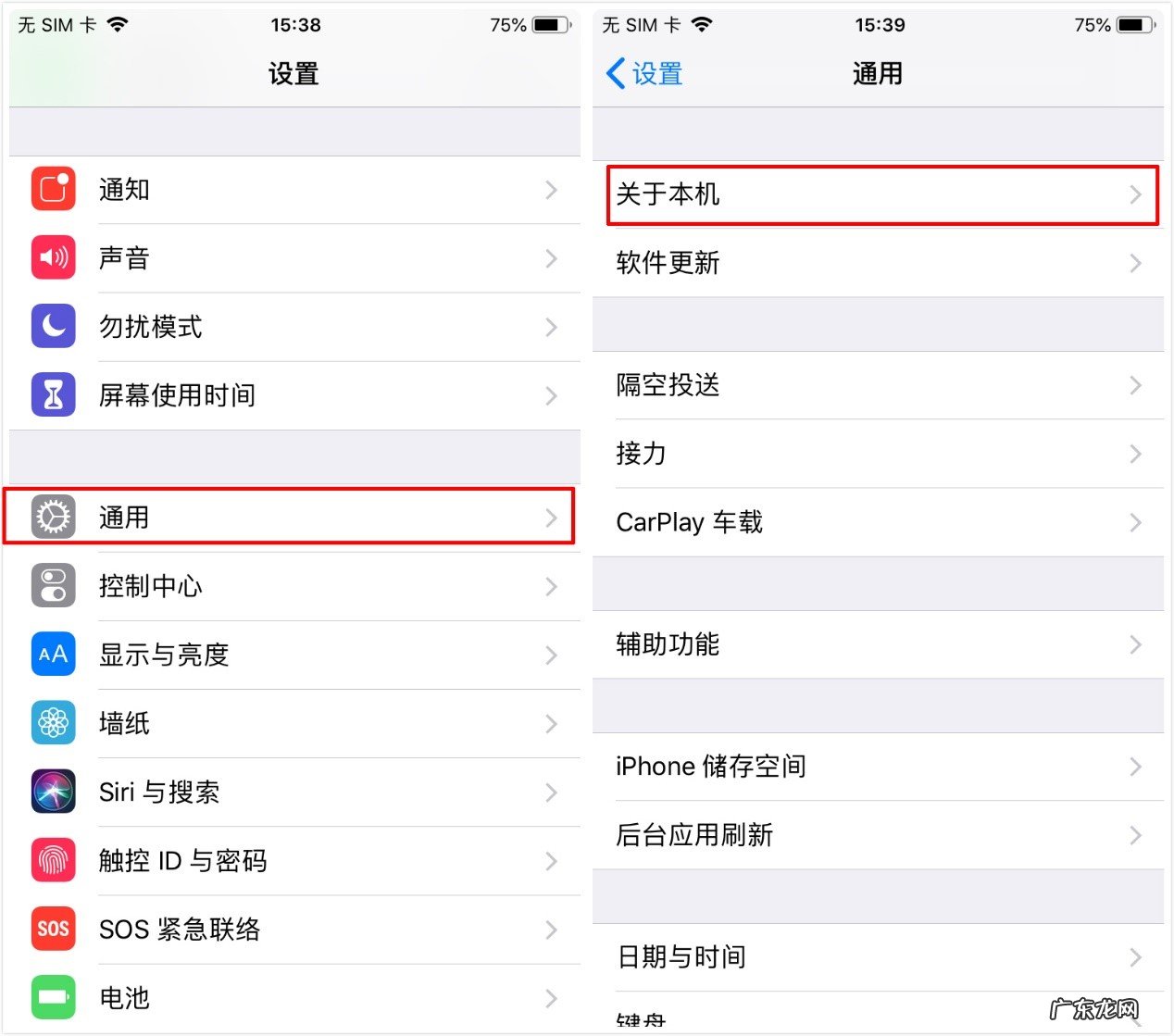Tap the Do Not Disturb moon icon

53,326
